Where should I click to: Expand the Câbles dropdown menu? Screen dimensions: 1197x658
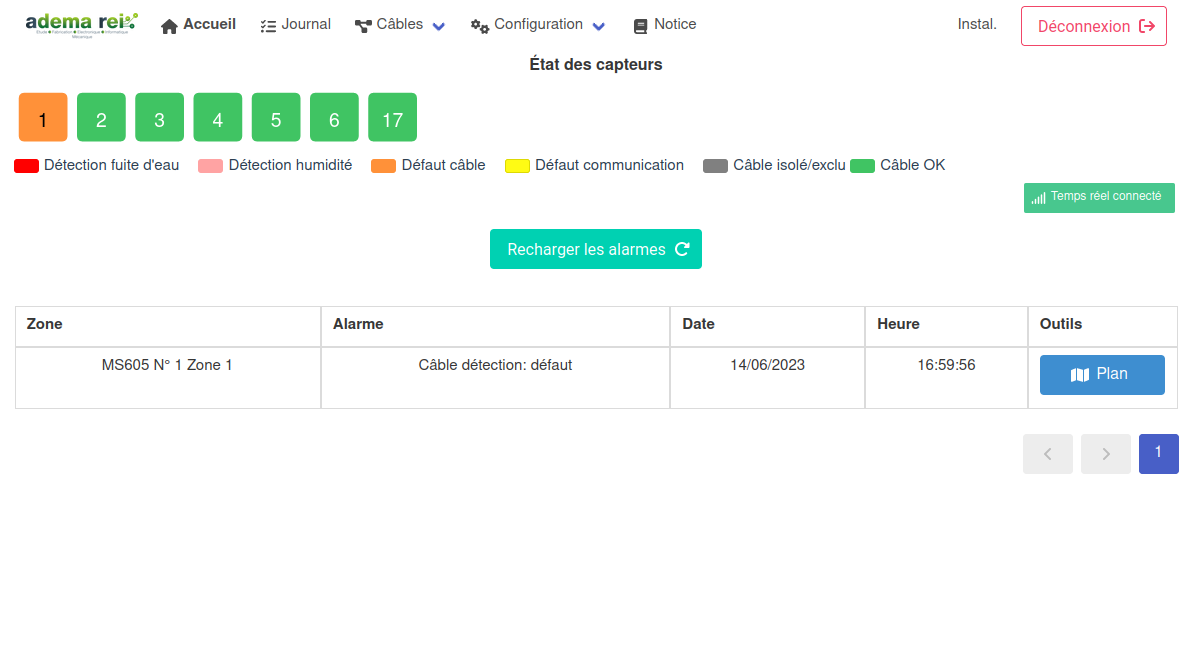[438, 25]
